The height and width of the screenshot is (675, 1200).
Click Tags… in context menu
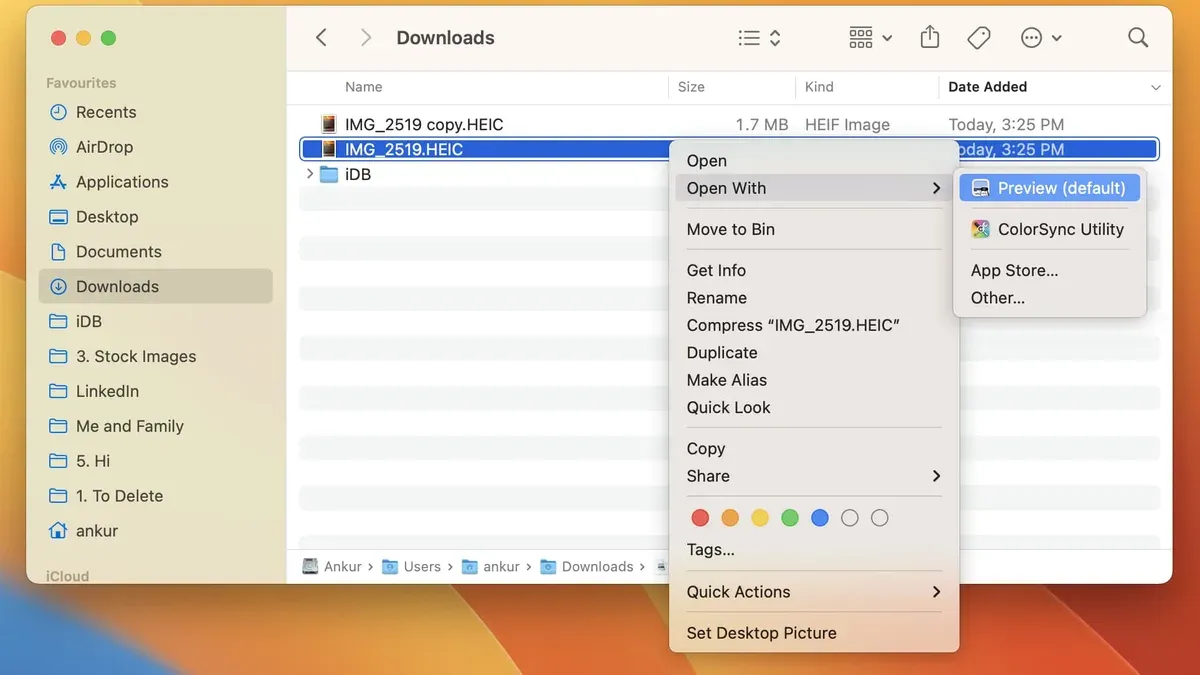(x=814, y=549)
